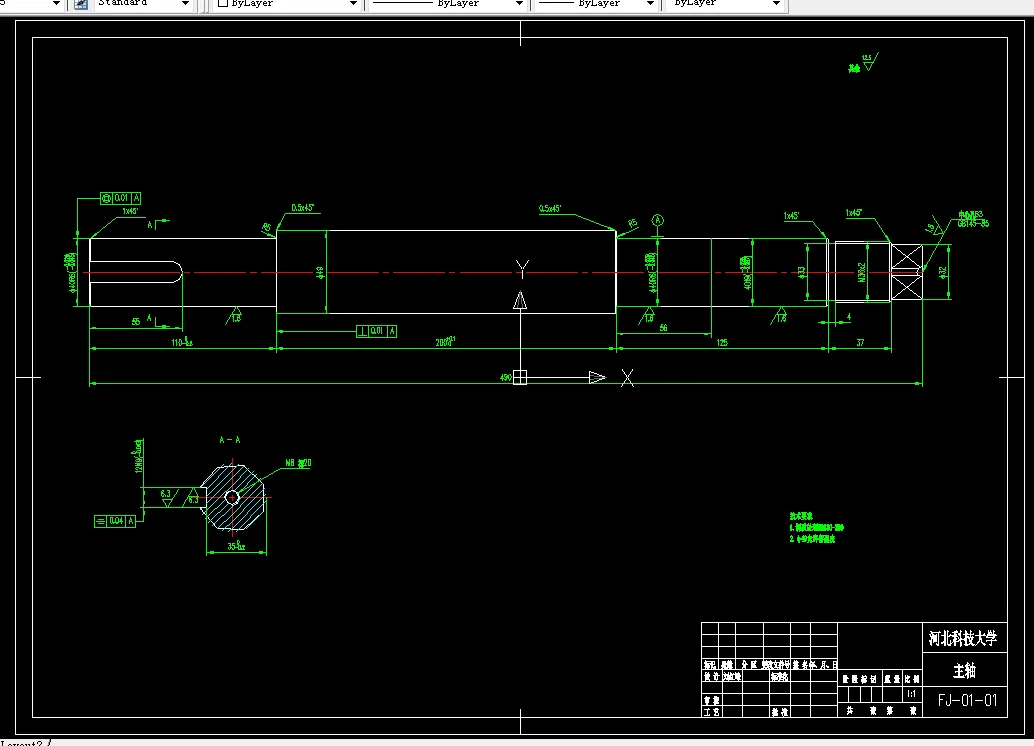Select the φ32 diameter dimension at right end
This screenshot has width=1034, height=746.
click(942, 272)
